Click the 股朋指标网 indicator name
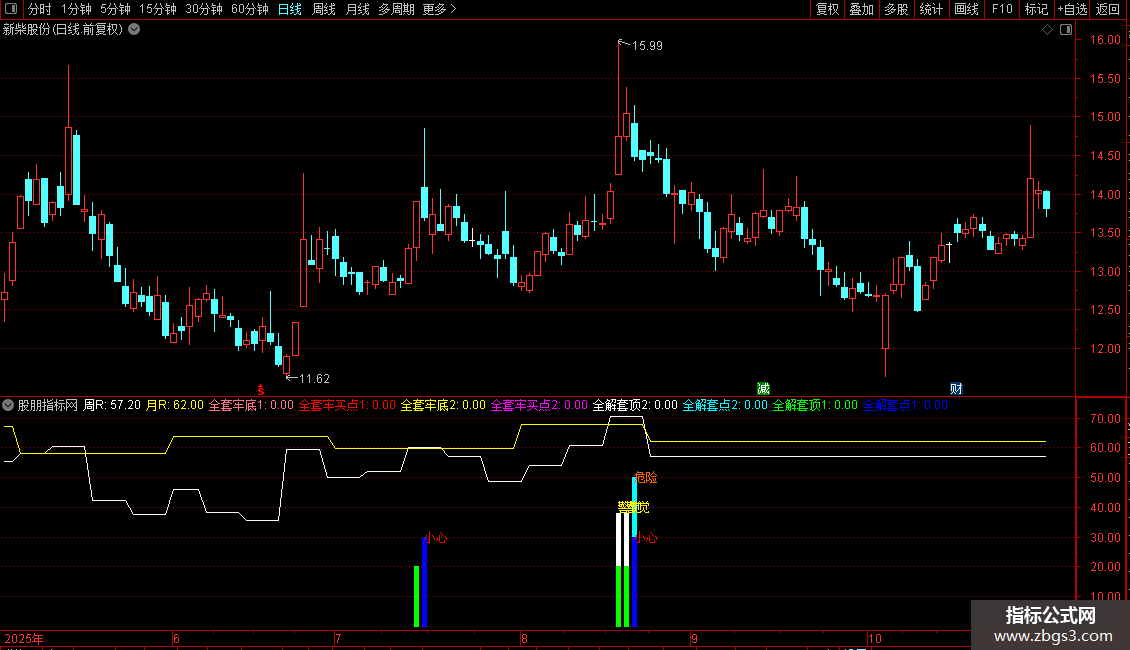The image size is (1130, 650). (48, 405)
